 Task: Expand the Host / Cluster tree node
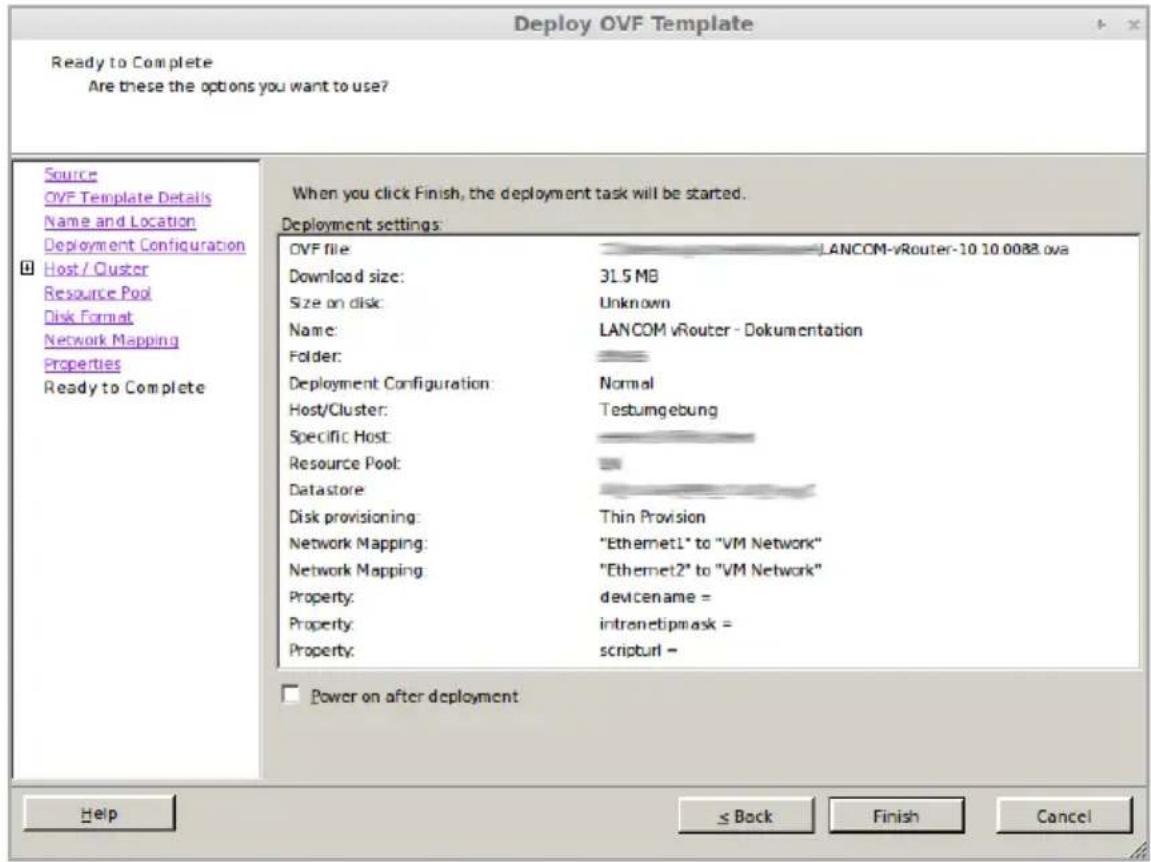pyautogui.click(x=27, y=269)
